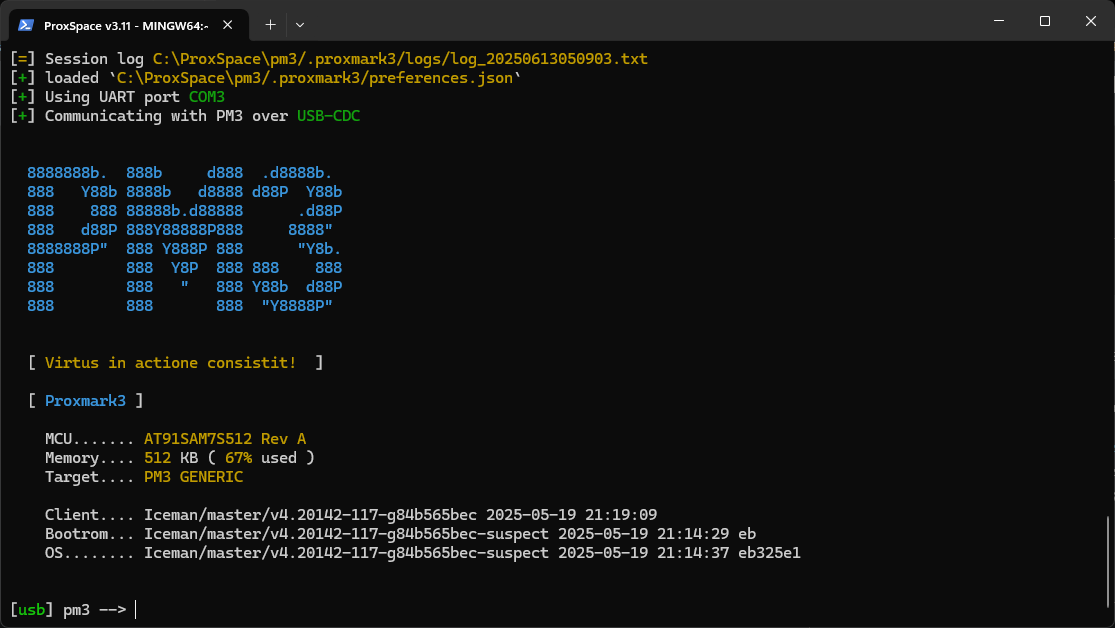Click the USB-CDC text
The image size is (1115, 628).
point(329,116)
